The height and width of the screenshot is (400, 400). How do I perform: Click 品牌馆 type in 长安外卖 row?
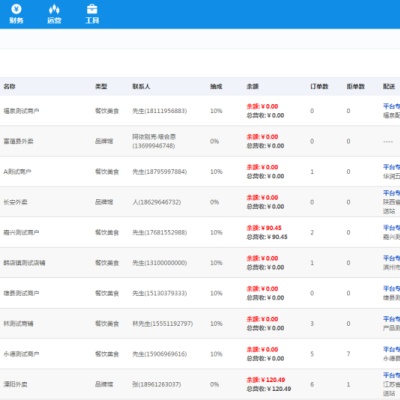coord(104,202)
